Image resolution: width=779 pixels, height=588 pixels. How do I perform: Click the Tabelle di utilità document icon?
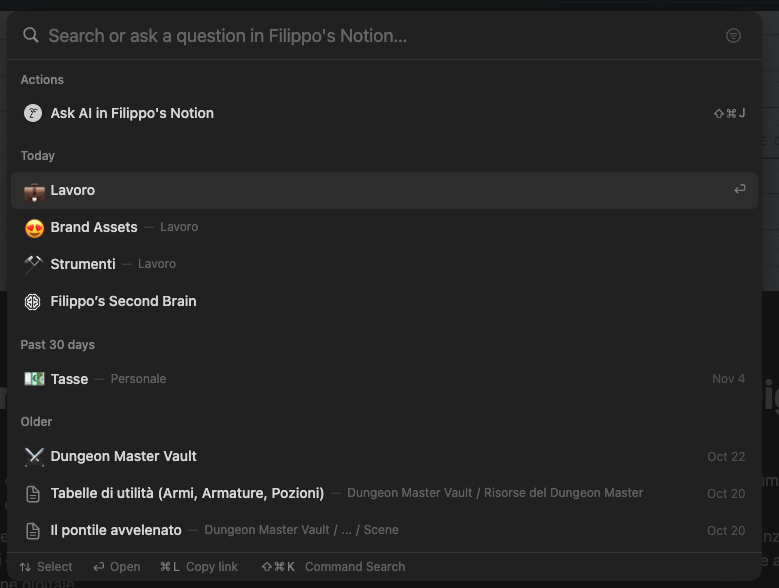tap(33, 493)
